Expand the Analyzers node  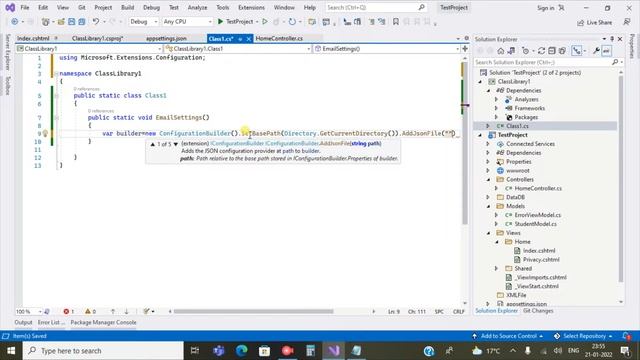pos(497,99)
